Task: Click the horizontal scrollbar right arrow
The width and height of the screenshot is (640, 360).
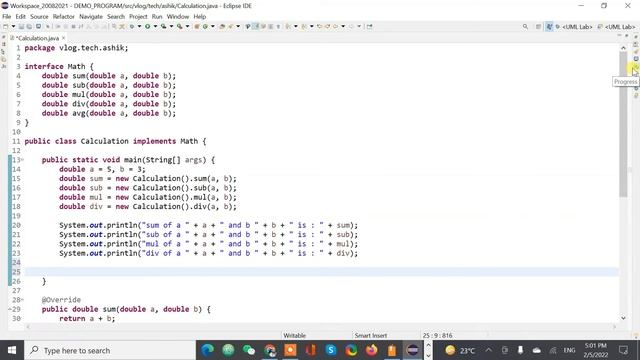Action: 614,327
